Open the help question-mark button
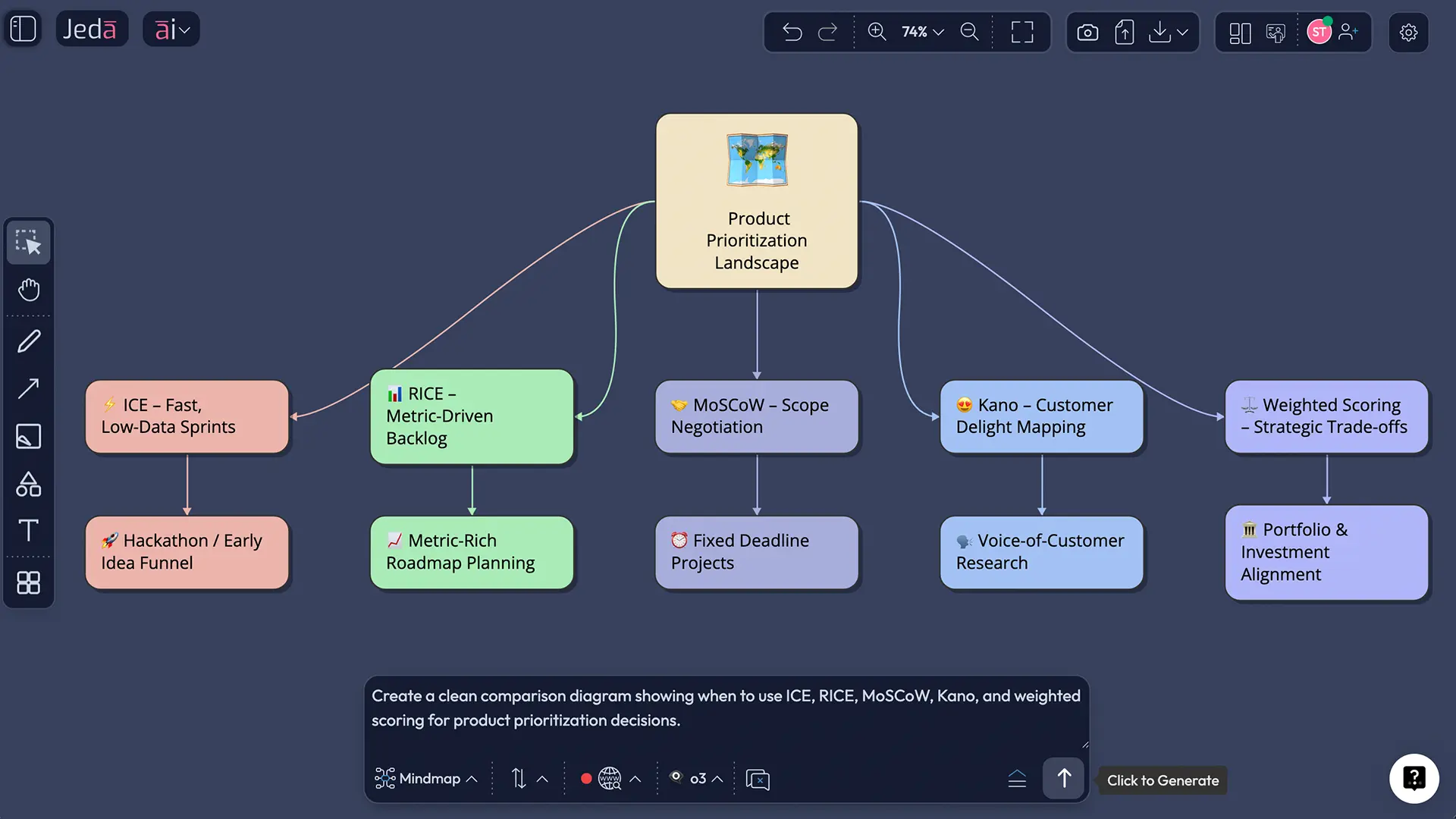 pyautogui.click(x=1414, y=778)
